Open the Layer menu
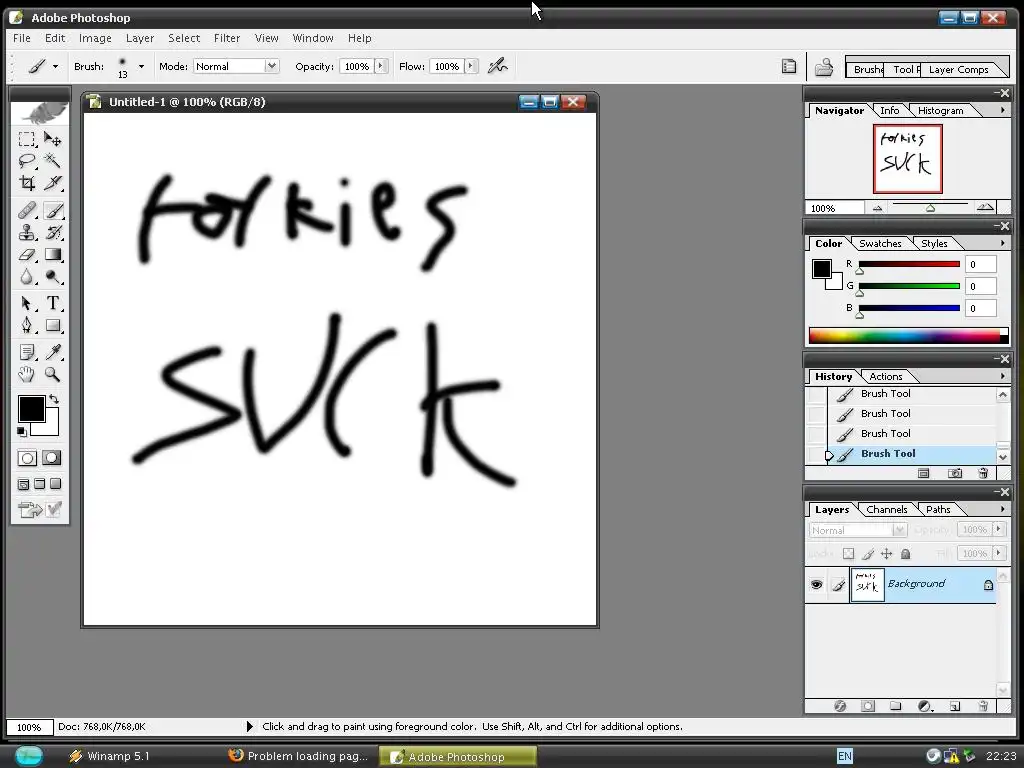 140,38
